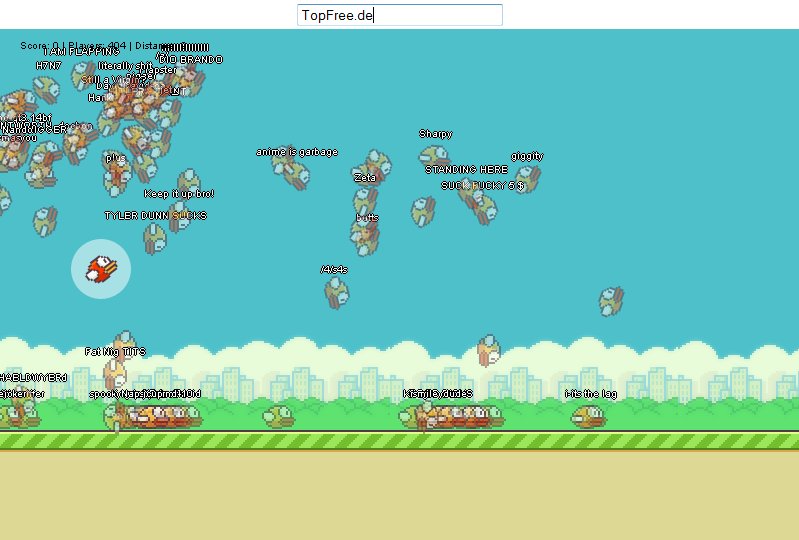Click the TopFree.de name input field
This screenshot has height=540, width=799.
point(400,15)
